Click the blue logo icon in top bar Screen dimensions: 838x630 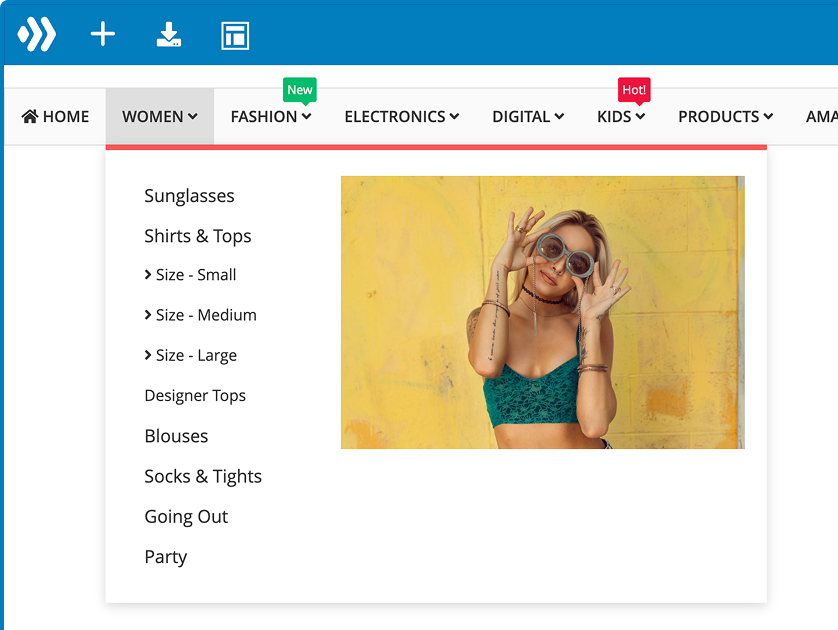(36, 35)
